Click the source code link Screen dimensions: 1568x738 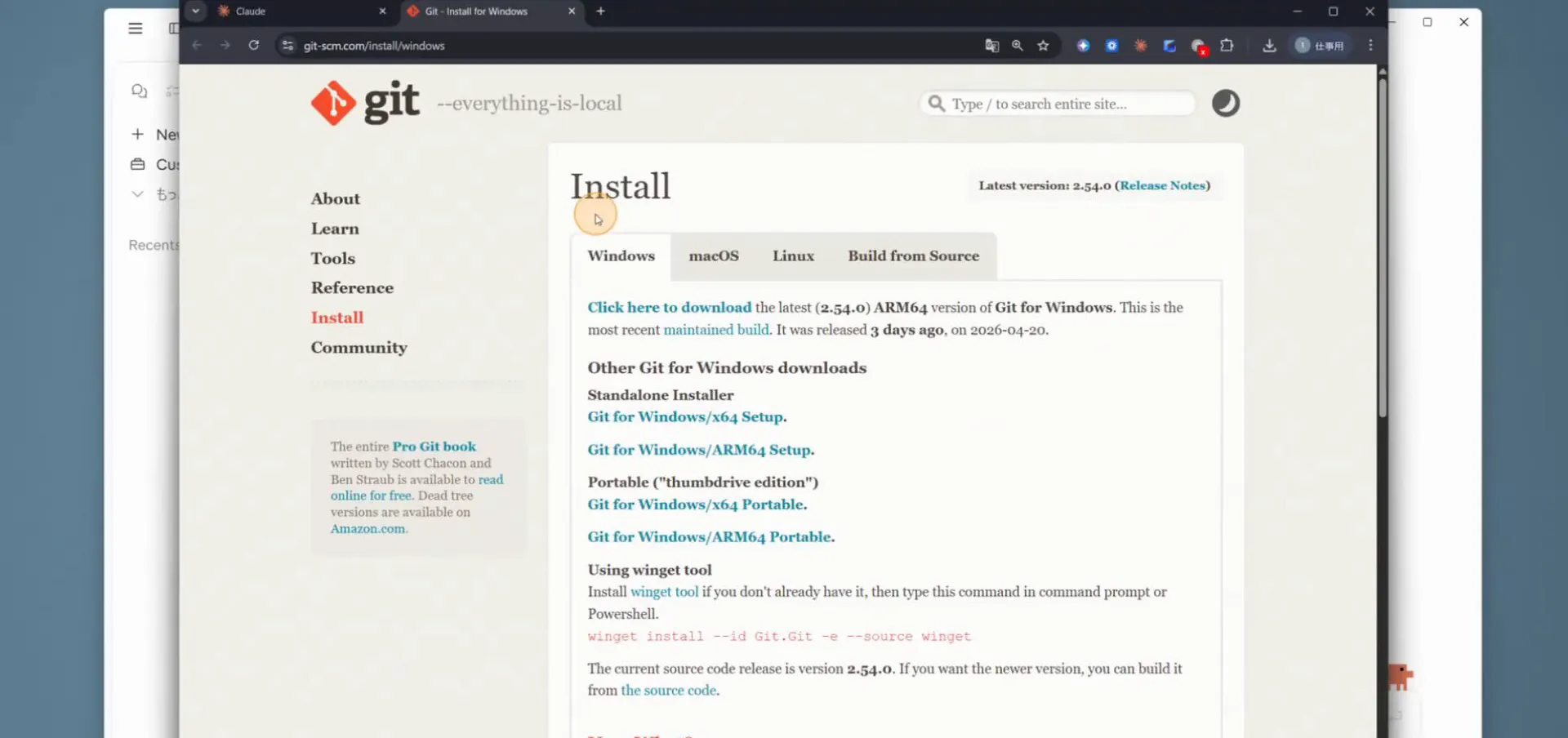669,690
